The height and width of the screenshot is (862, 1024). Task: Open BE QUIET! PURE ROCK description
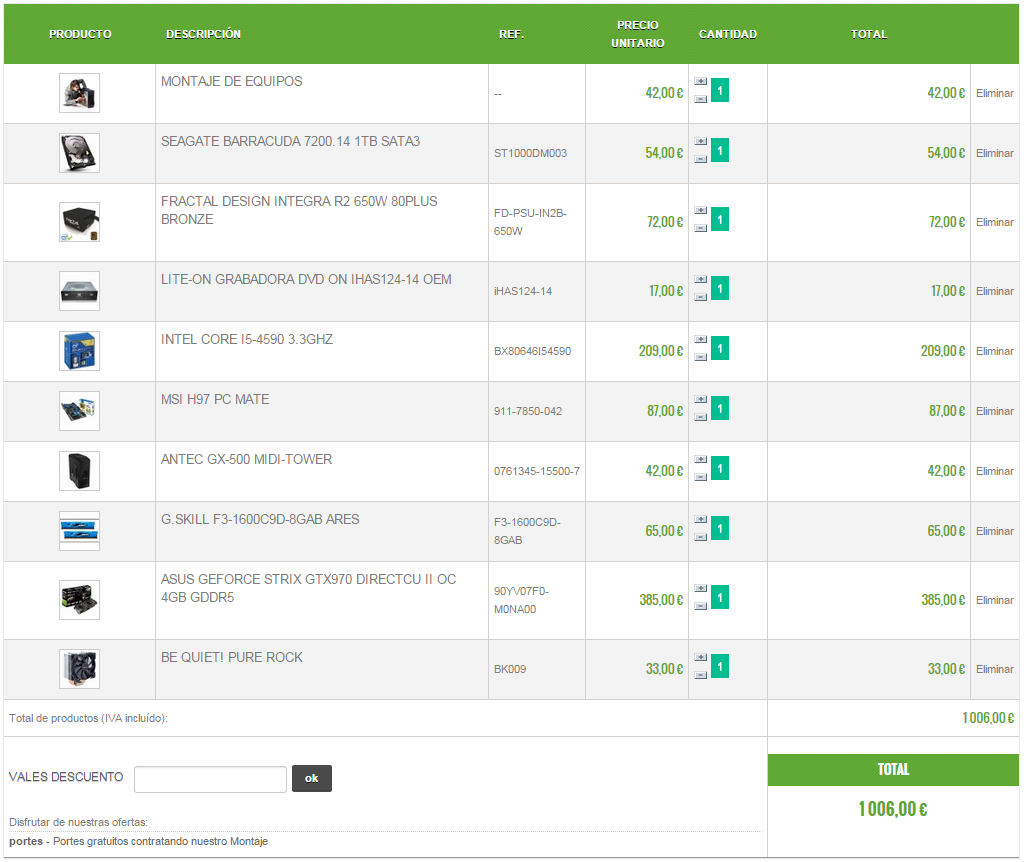[x=232, y=658]
